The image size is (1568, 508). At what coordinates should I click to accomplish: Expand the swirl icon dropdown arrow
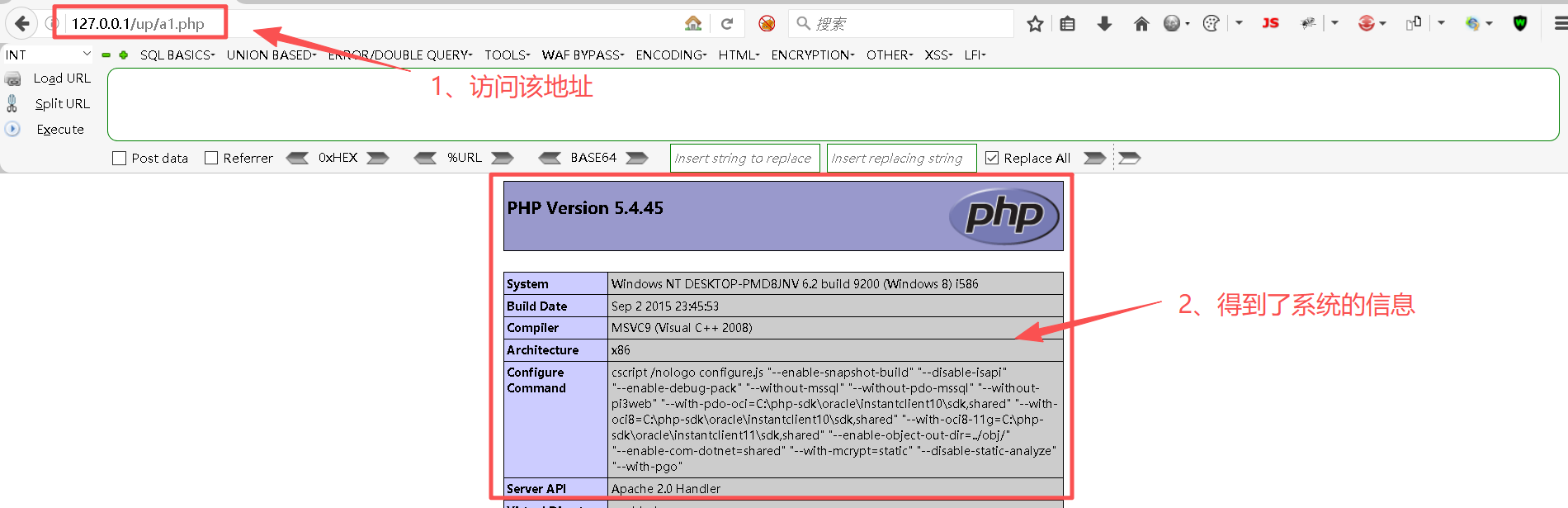1490,24
